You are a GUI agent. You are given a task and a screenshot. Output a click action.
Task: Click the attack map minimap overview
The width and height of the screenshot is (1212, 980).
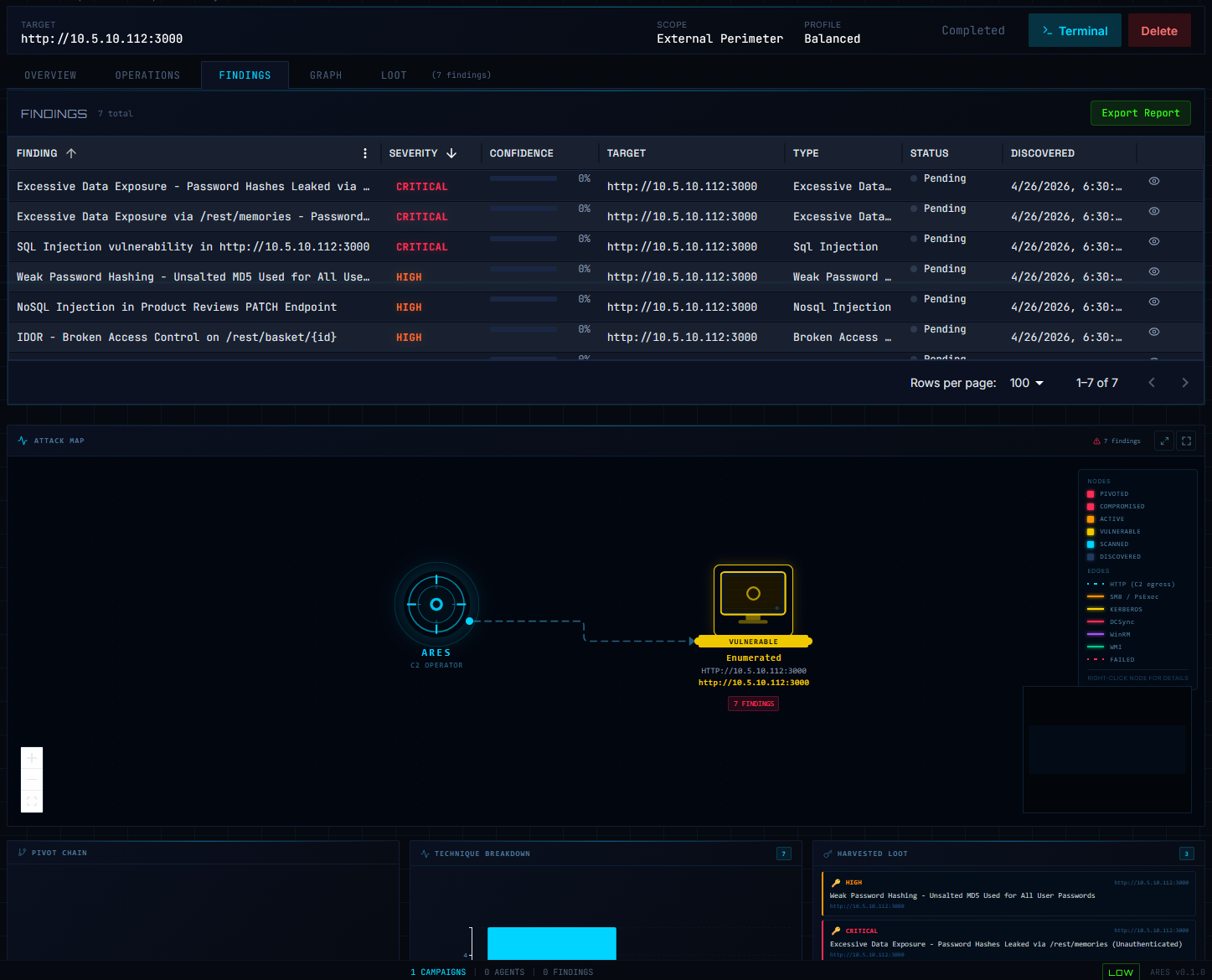[1107, 750]
